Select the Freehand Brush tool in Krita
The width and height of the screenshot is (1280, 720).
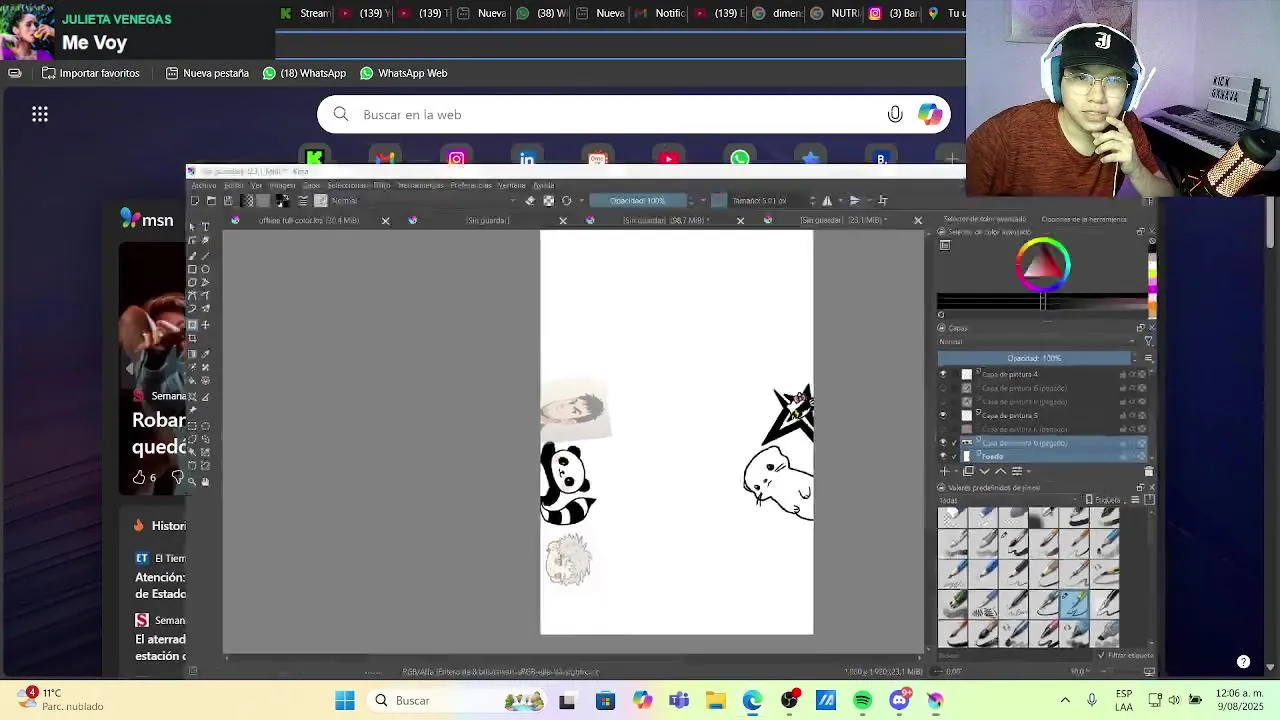pyautogui.click(x=192, y=255)
